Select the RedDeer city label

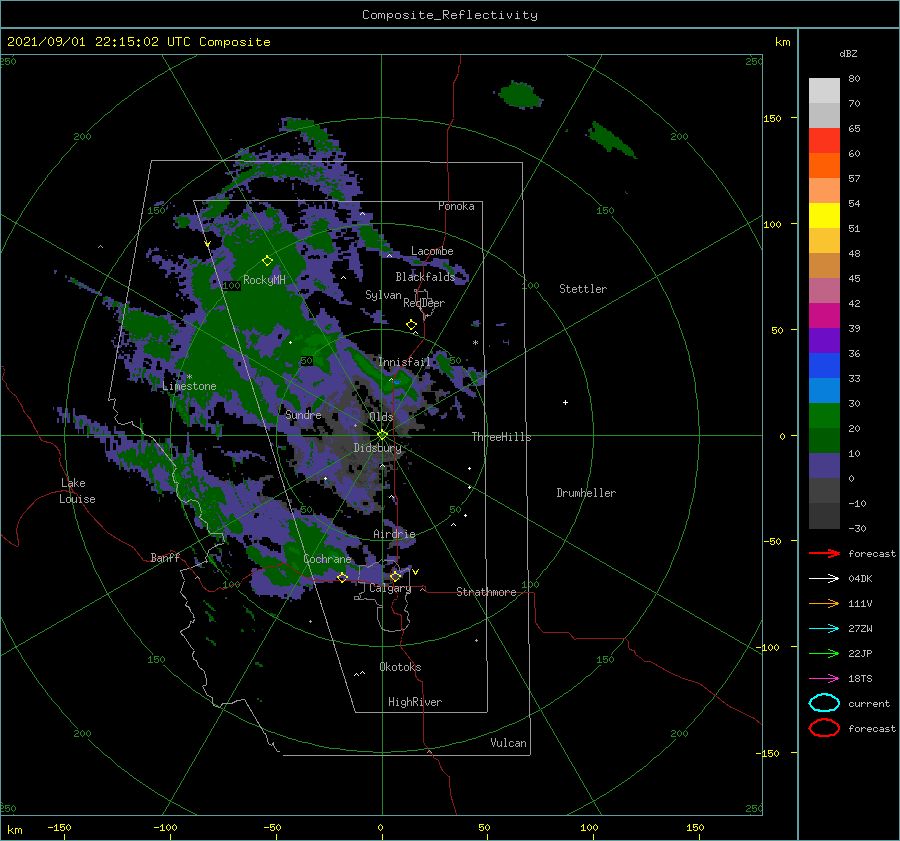pos(424,303)
